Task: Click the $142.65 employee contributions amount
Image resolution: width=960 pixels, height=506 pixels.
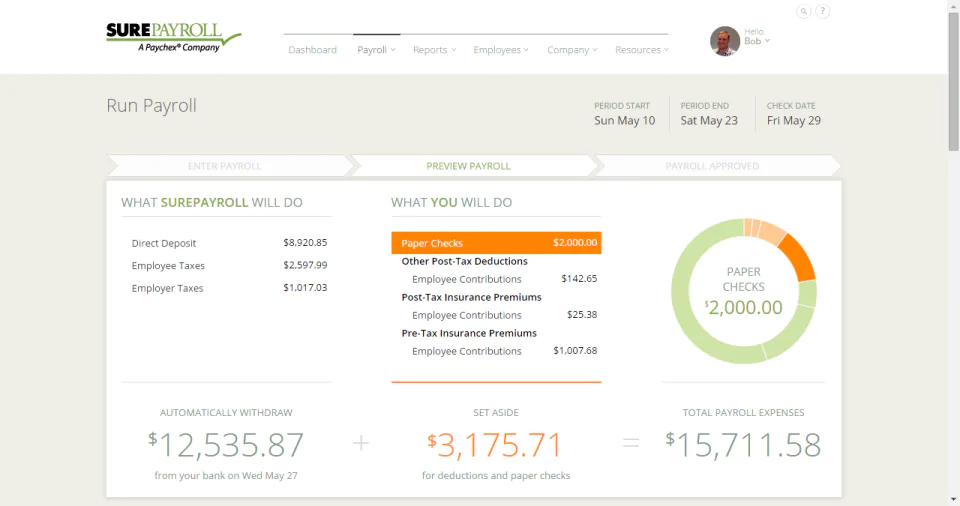Action: pos(579,279)
